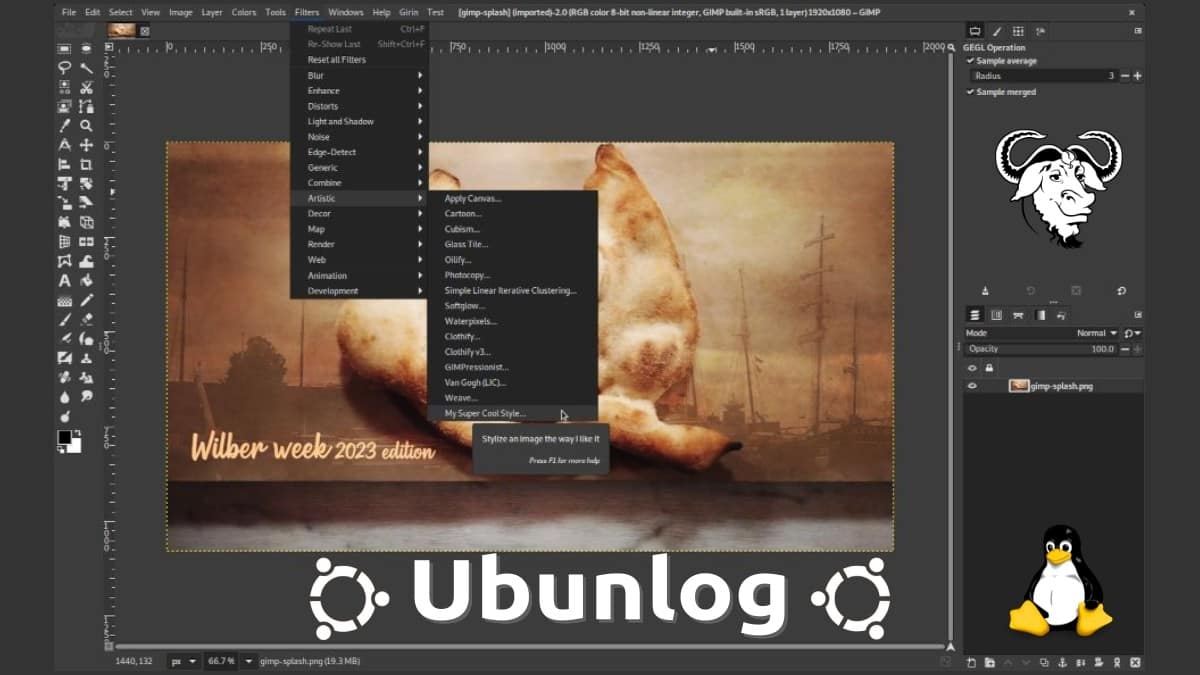Image resolution: width=1200 pixels, height=675 pixels.
Task: Click the new layer icon
Action: [x=972, y=662]
